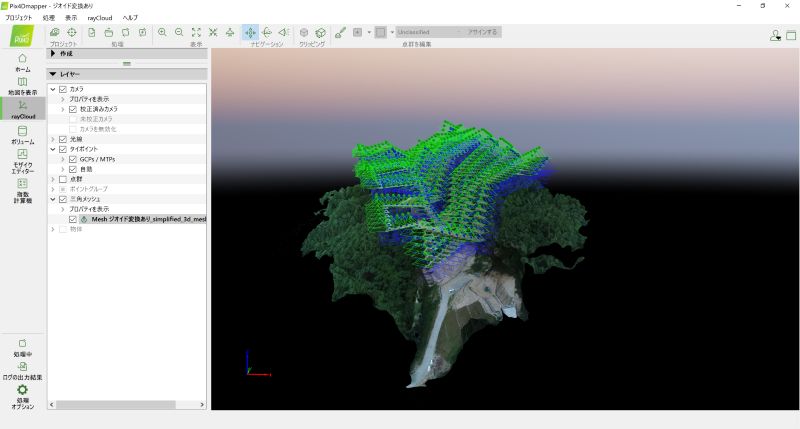Open the モザイクエディター (Mosaic Editor) view
The image size is (800, 429).
(22, 159)
